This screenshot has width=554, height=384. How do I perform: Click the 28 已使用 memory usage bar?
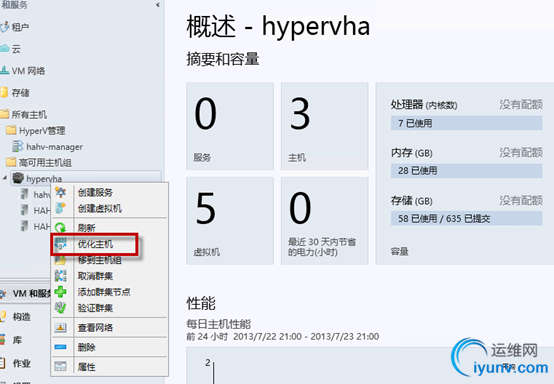coord(466,171)
